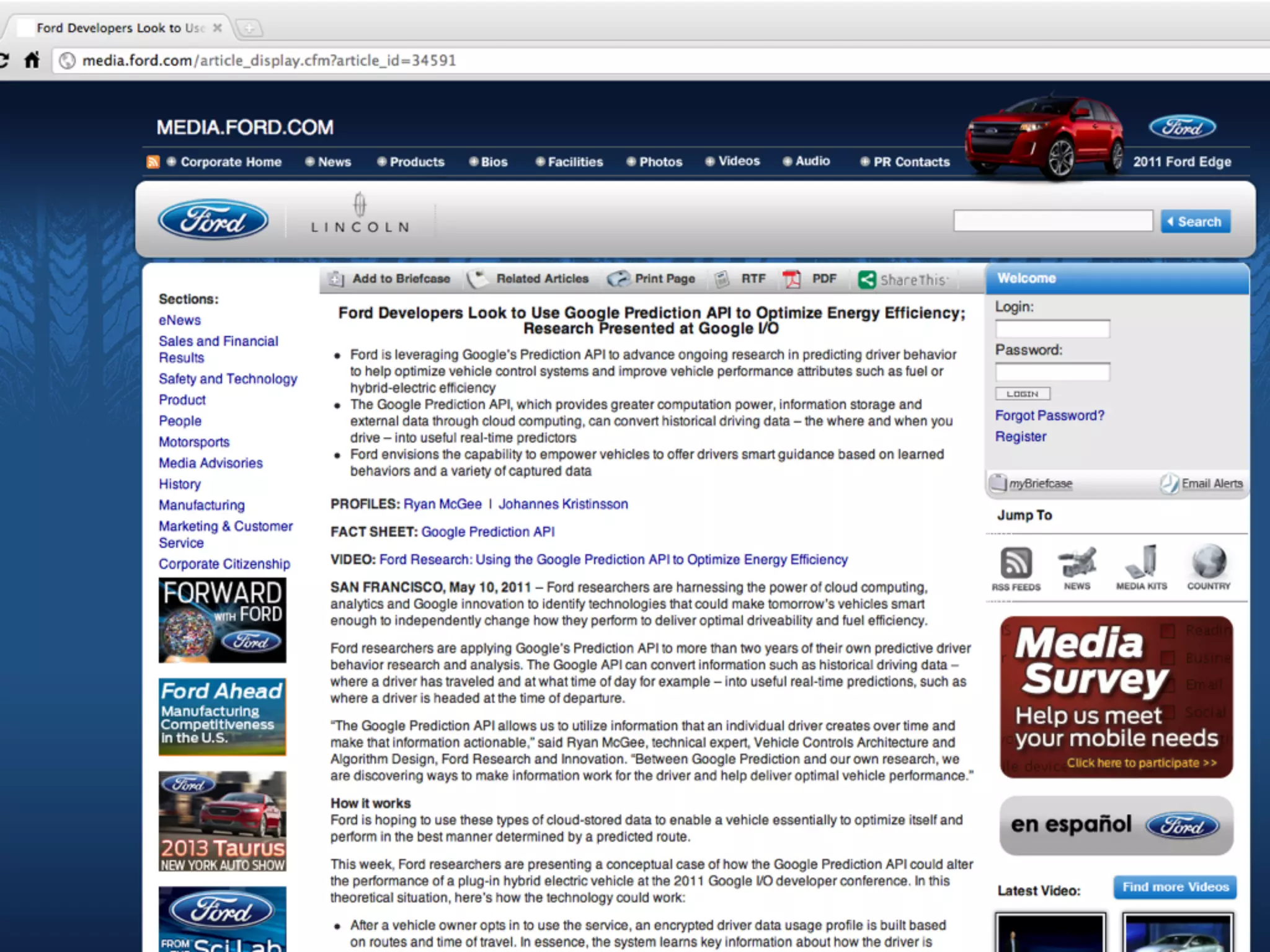
Task: Open a new browser tab
Action: point(249,28)
